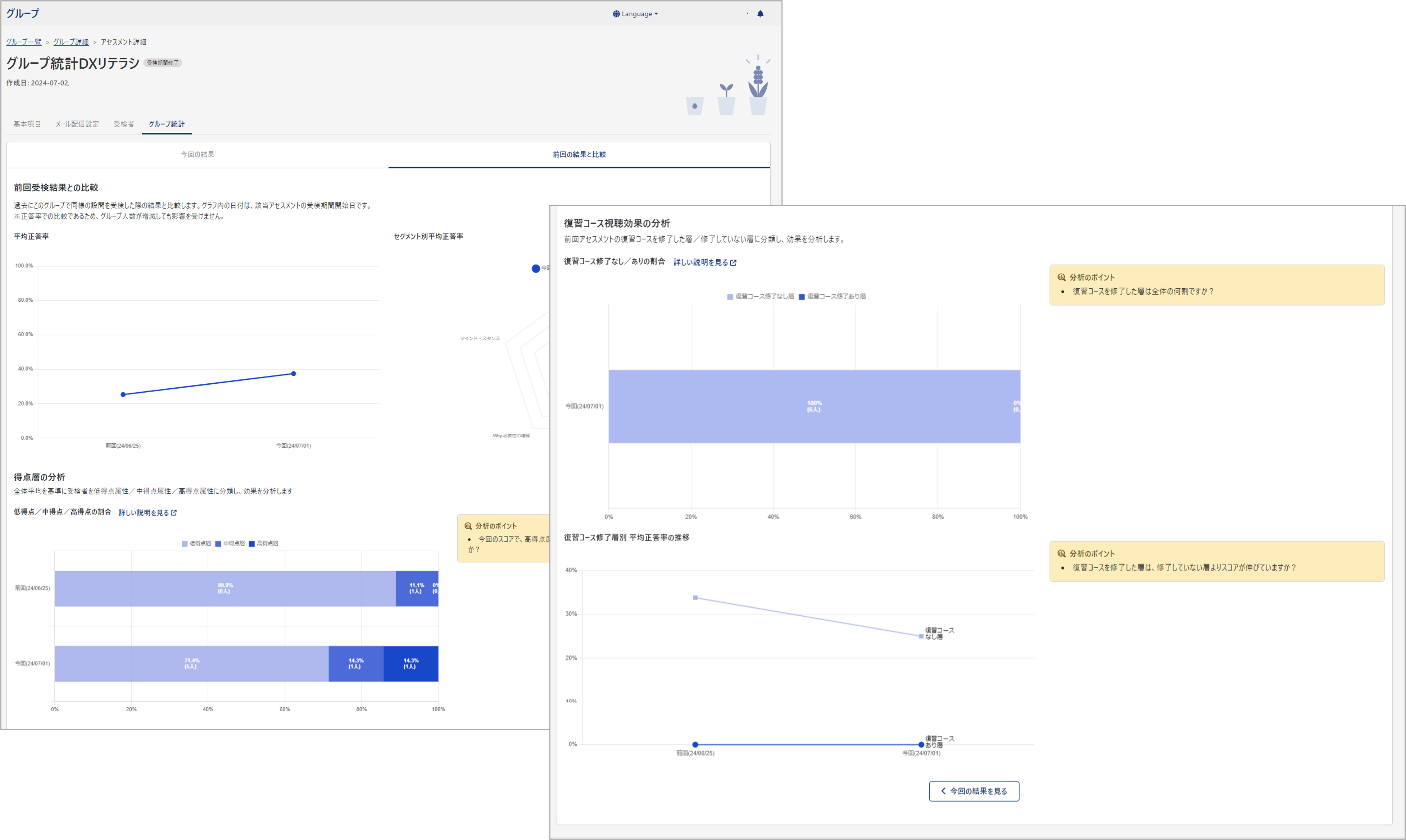Click magnifier icon in top yellow 分析のポイント box

[x=1061, y=277]
